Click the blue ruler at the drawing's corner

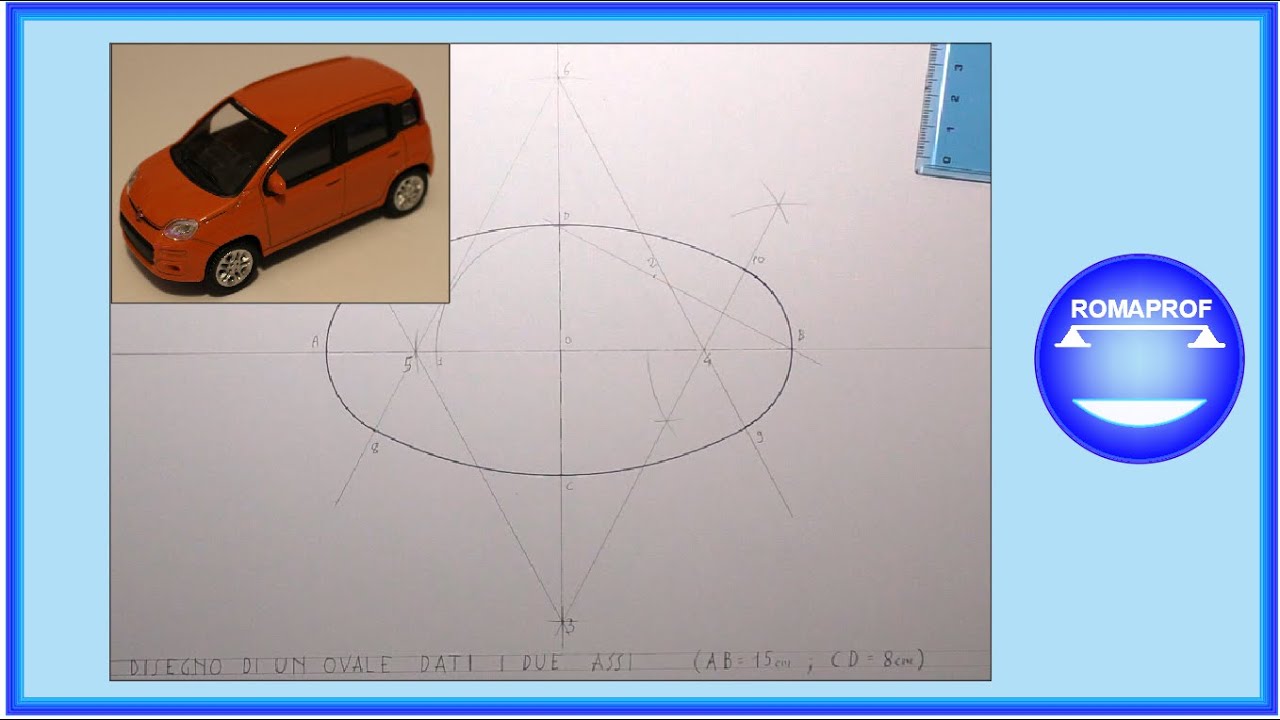954,111
